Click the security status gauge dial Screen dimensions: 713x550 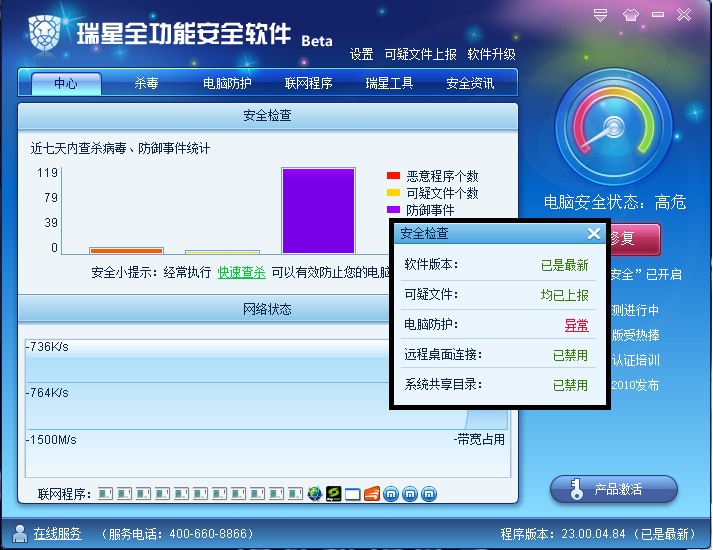click(x=613, y=128)
